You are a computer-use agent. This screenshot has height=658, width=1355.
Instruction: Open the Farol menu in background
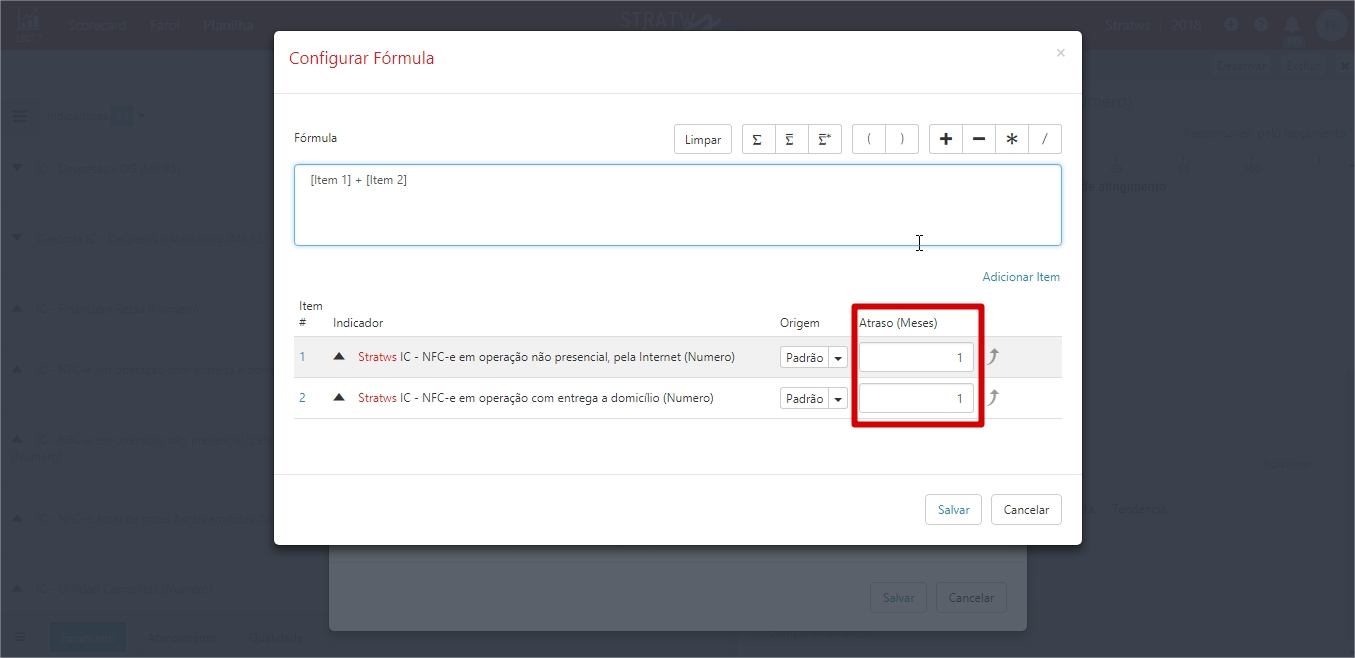[x=165, y=25]
